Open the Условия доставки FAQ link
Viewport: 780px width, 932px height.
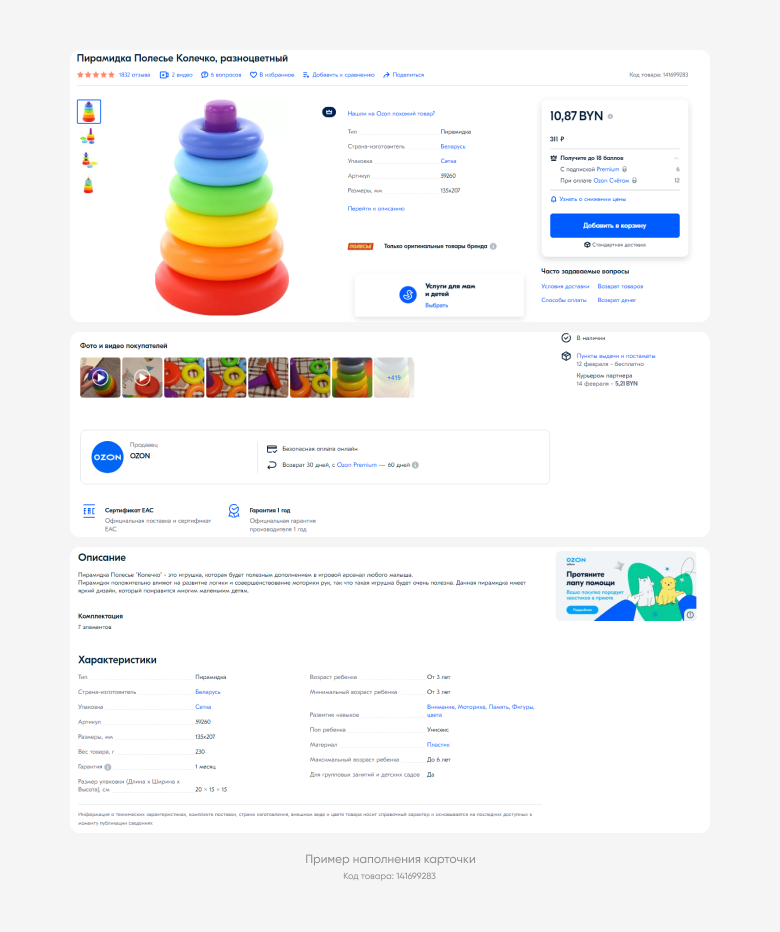tap(565, 286)
